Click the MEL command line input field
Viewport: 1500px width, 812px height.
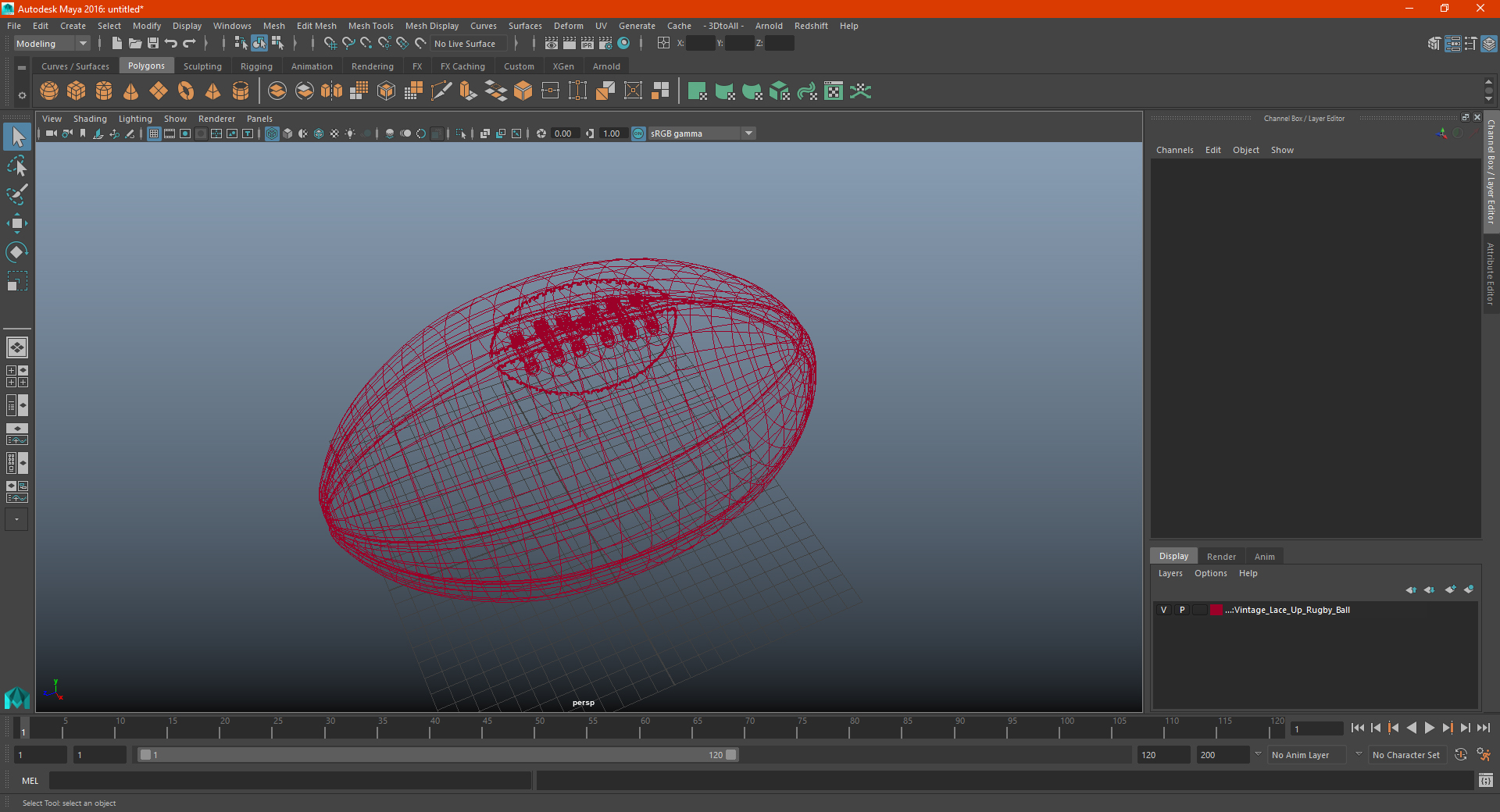click(291, 781)
